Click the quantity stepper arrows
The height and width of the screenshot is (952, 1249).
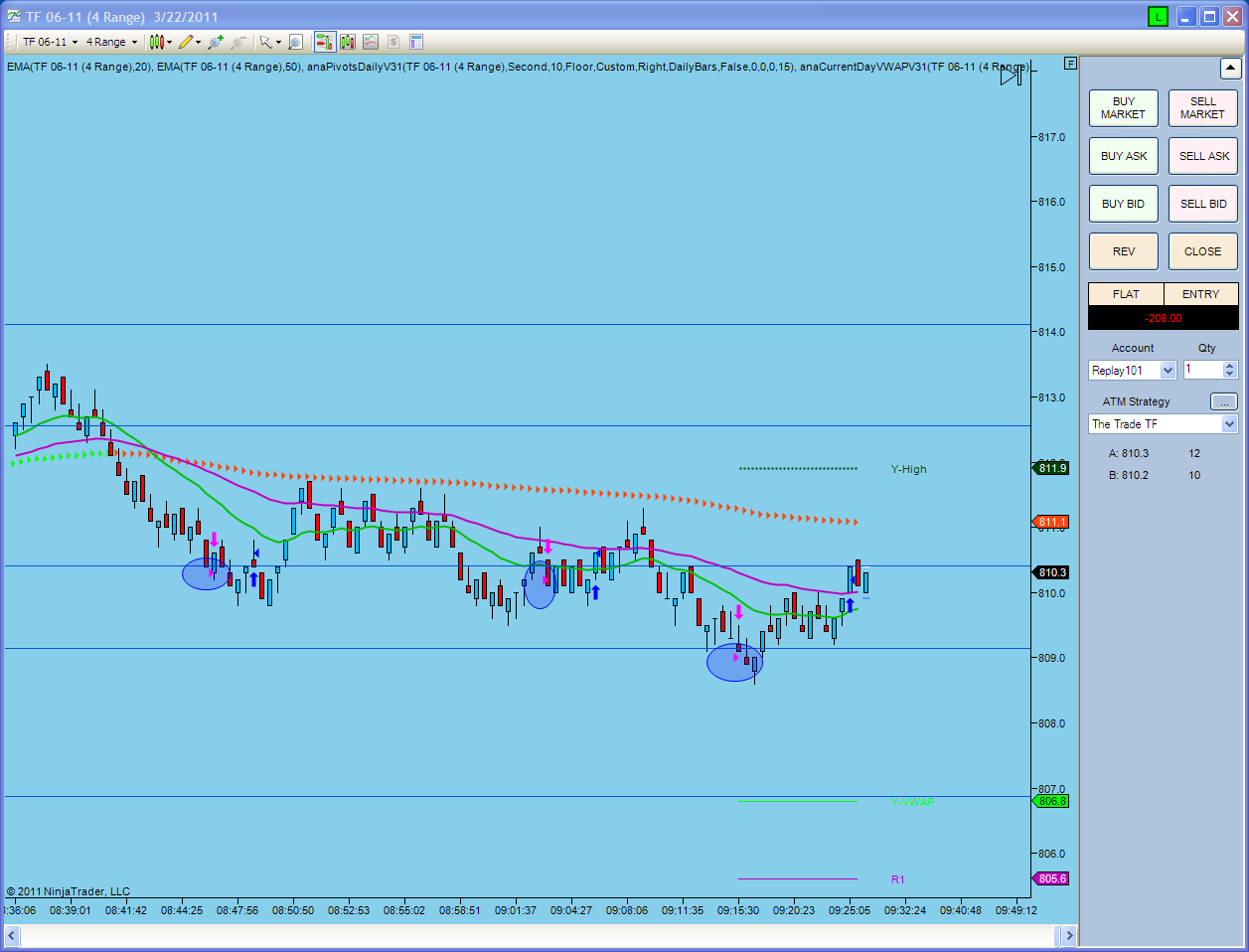(1230, 370)
